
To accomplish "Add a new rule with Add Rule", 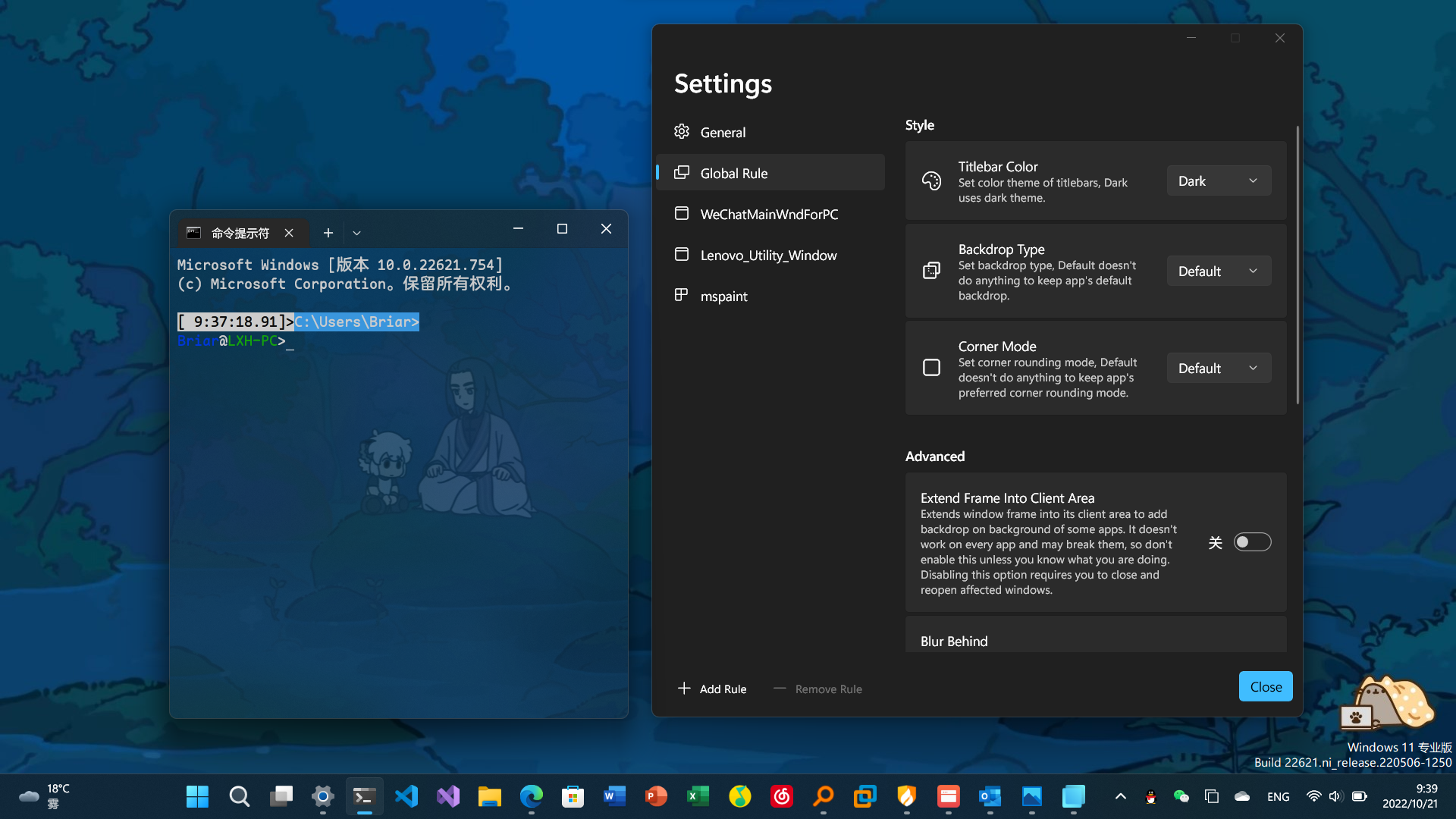I will click(711, 689).
